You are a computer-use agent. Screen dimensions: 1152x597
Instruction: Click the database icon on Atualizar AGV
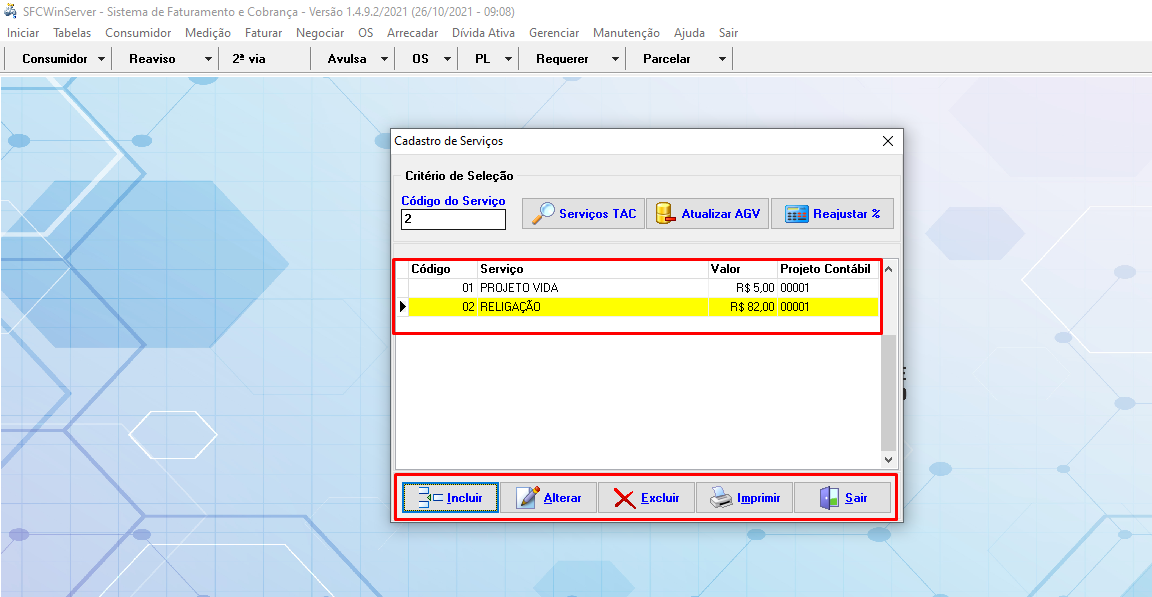coord(664,213)
